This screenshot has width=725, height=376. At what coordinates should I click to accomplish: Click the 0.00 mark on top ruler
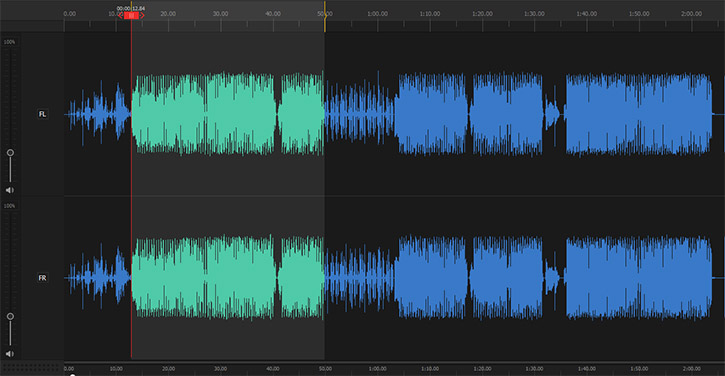69,14
